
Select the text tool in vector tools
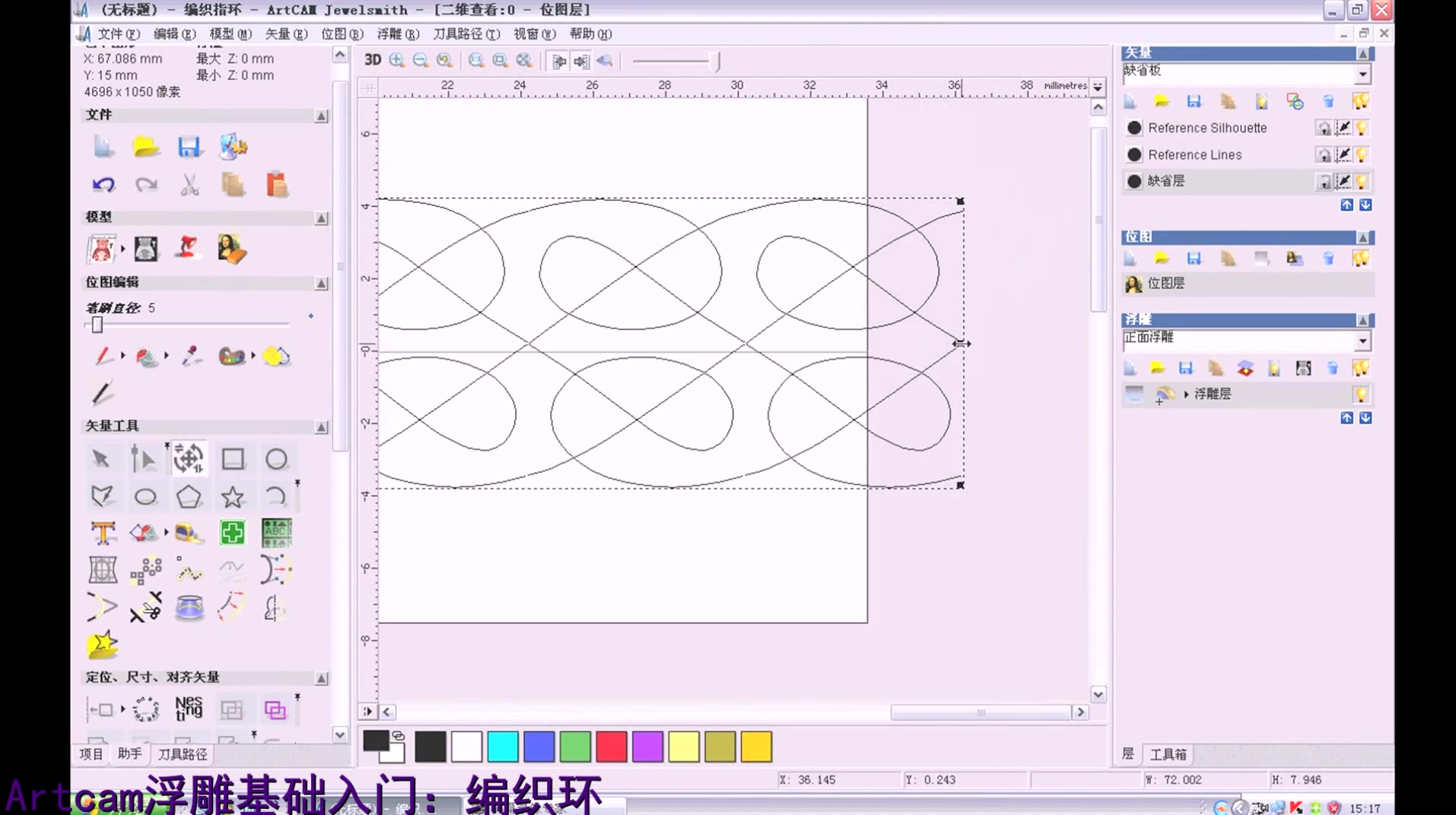pyautogui.click(x=103, y=533)
